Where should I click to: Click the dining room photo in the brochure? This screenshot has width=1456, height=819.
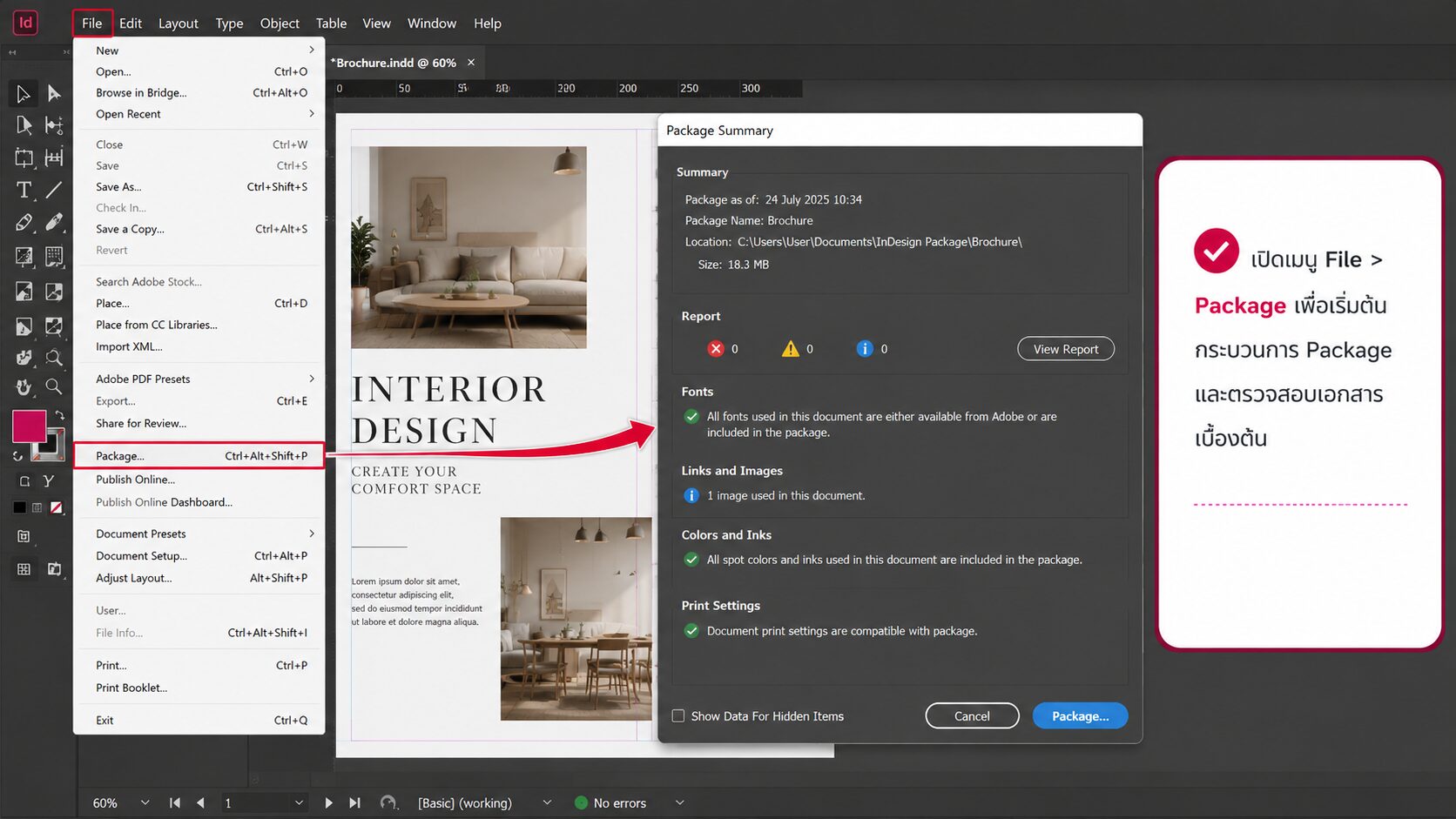point(576,619)
